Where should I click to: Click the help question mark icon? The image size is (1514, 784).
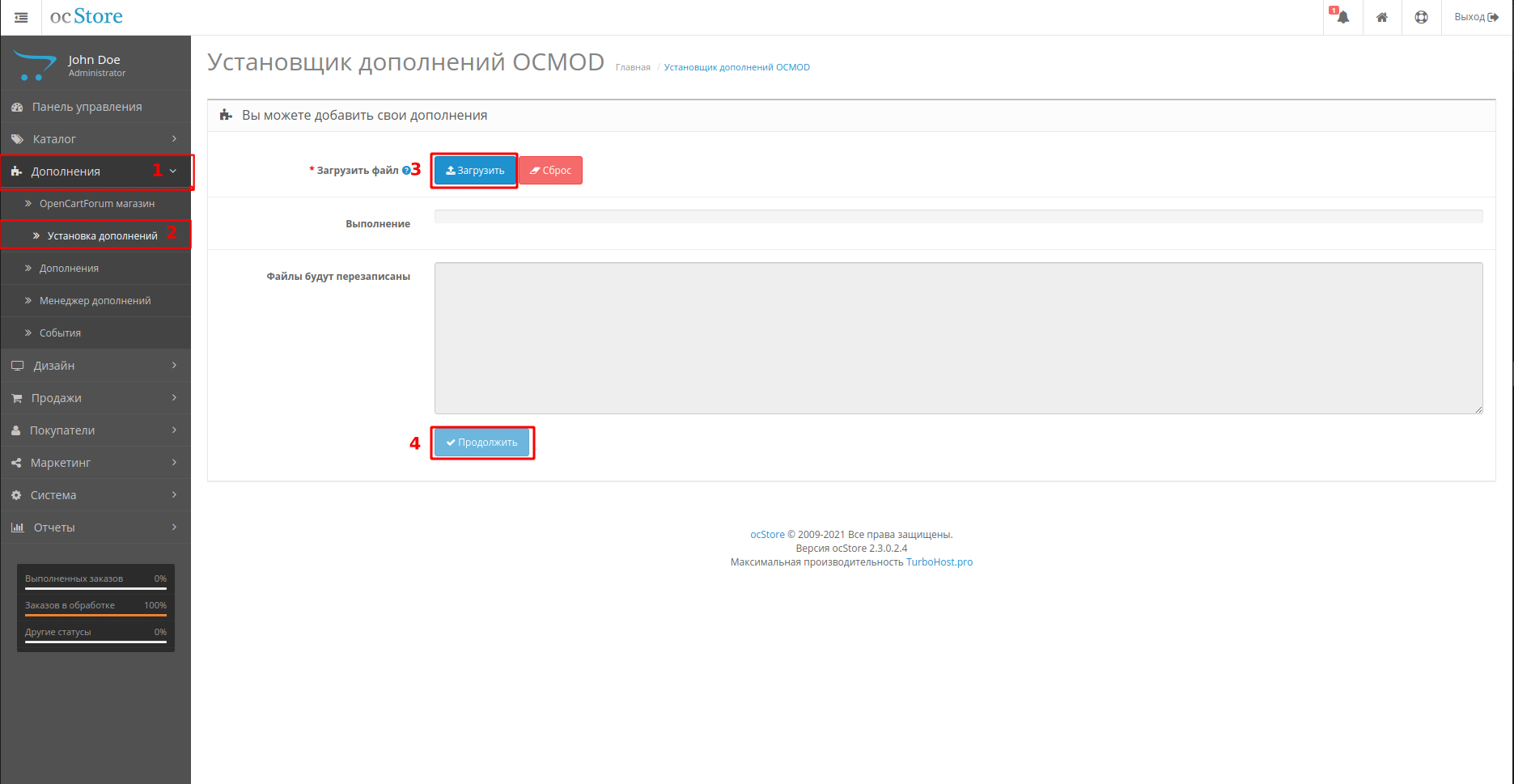point(406,171)
